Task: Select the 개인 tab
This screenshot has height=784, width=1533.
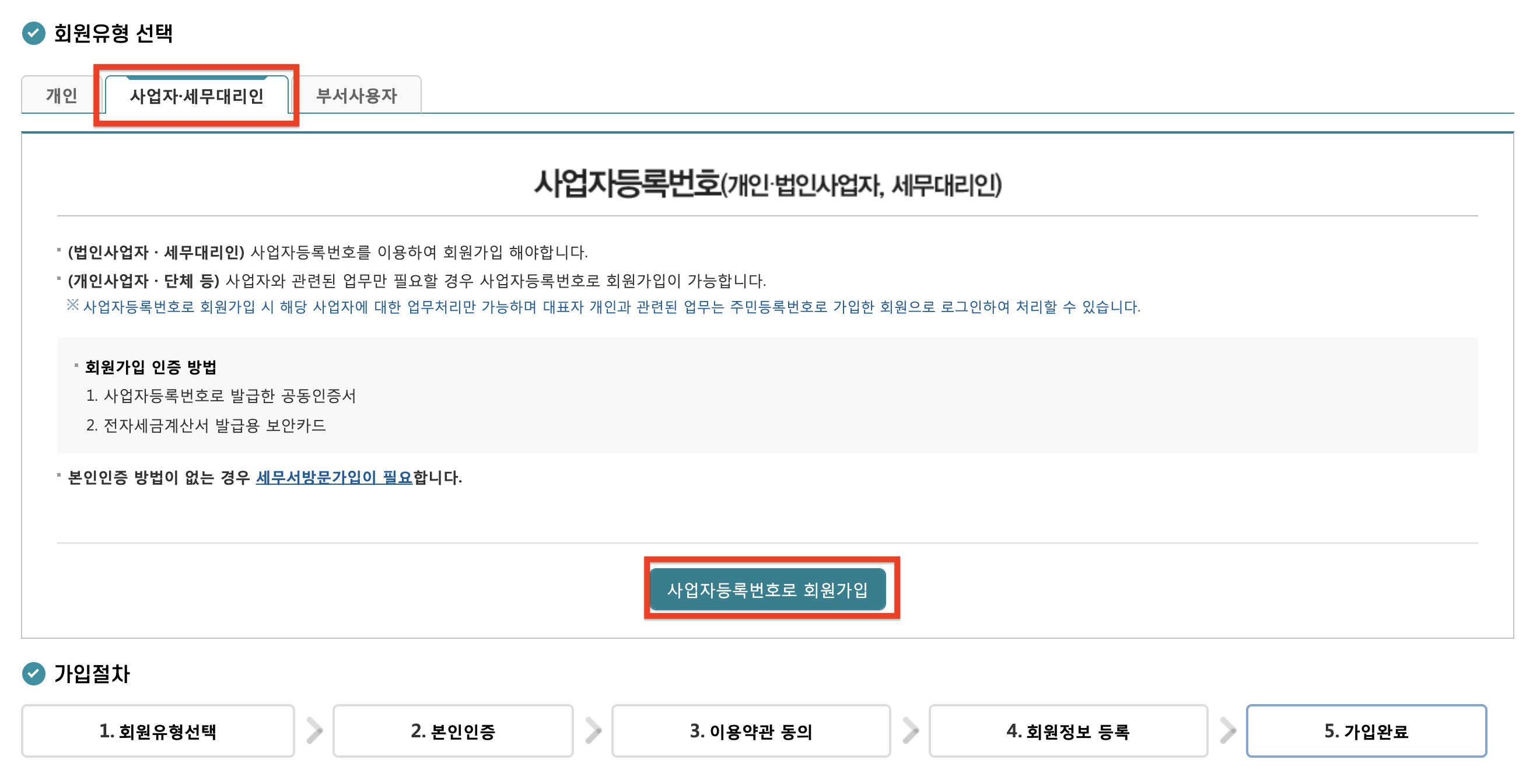Action: click(61, 95)
